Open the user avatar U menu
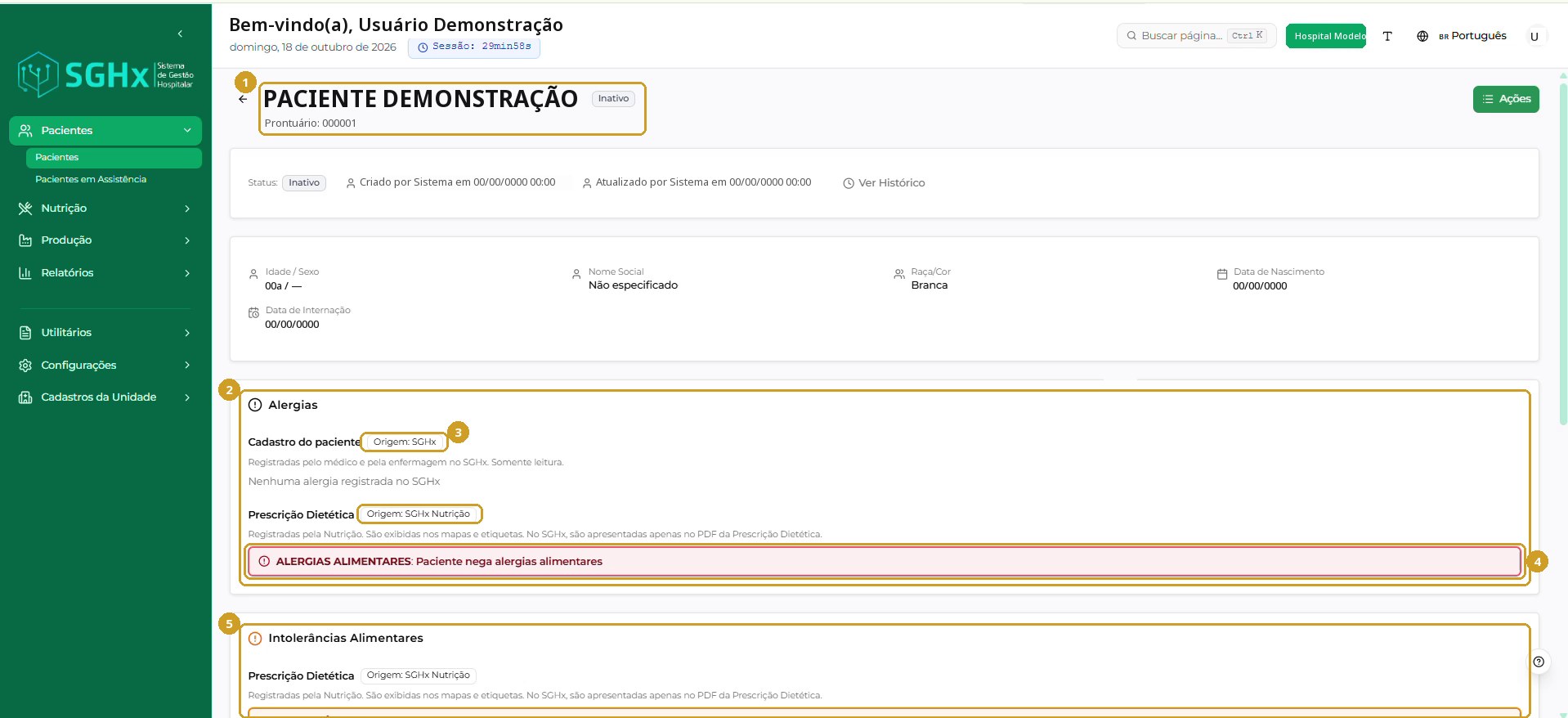 coord(1534,36)
